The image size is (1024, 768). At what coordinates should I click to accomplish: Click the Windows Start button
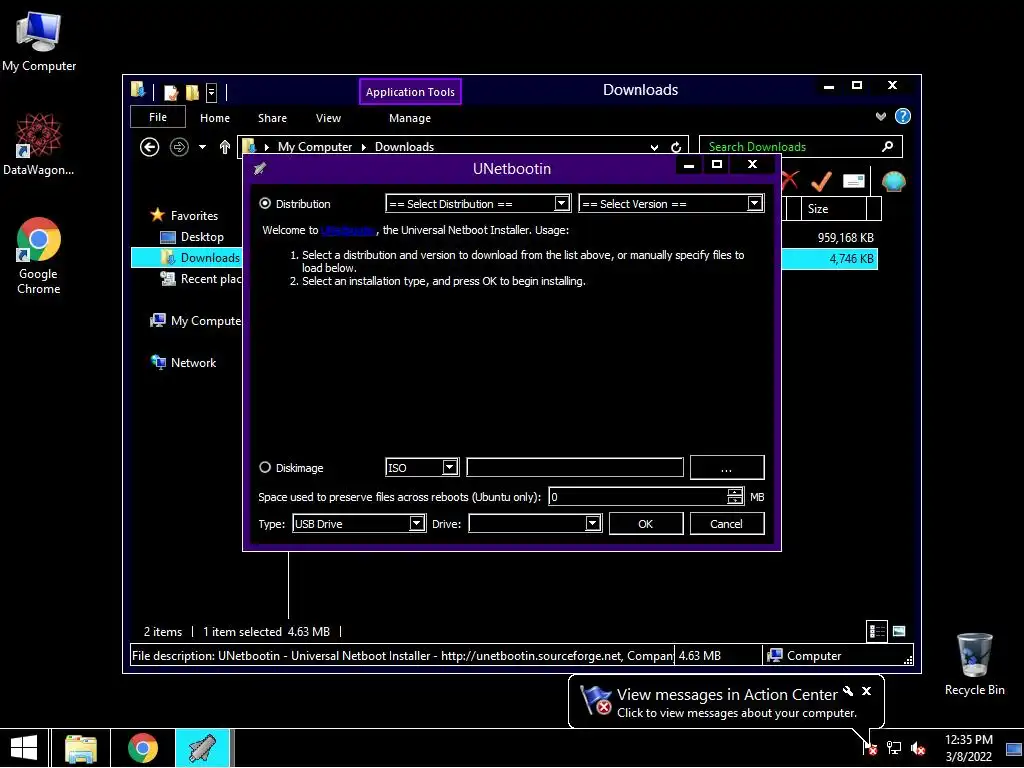(x=24, y=748)
